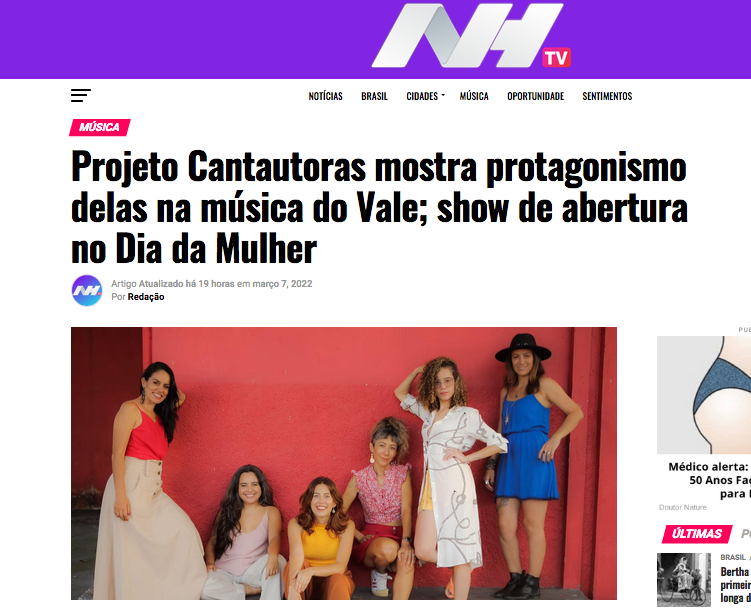
Task: Click the TV badge on the logo
Action: coord(556,57)
